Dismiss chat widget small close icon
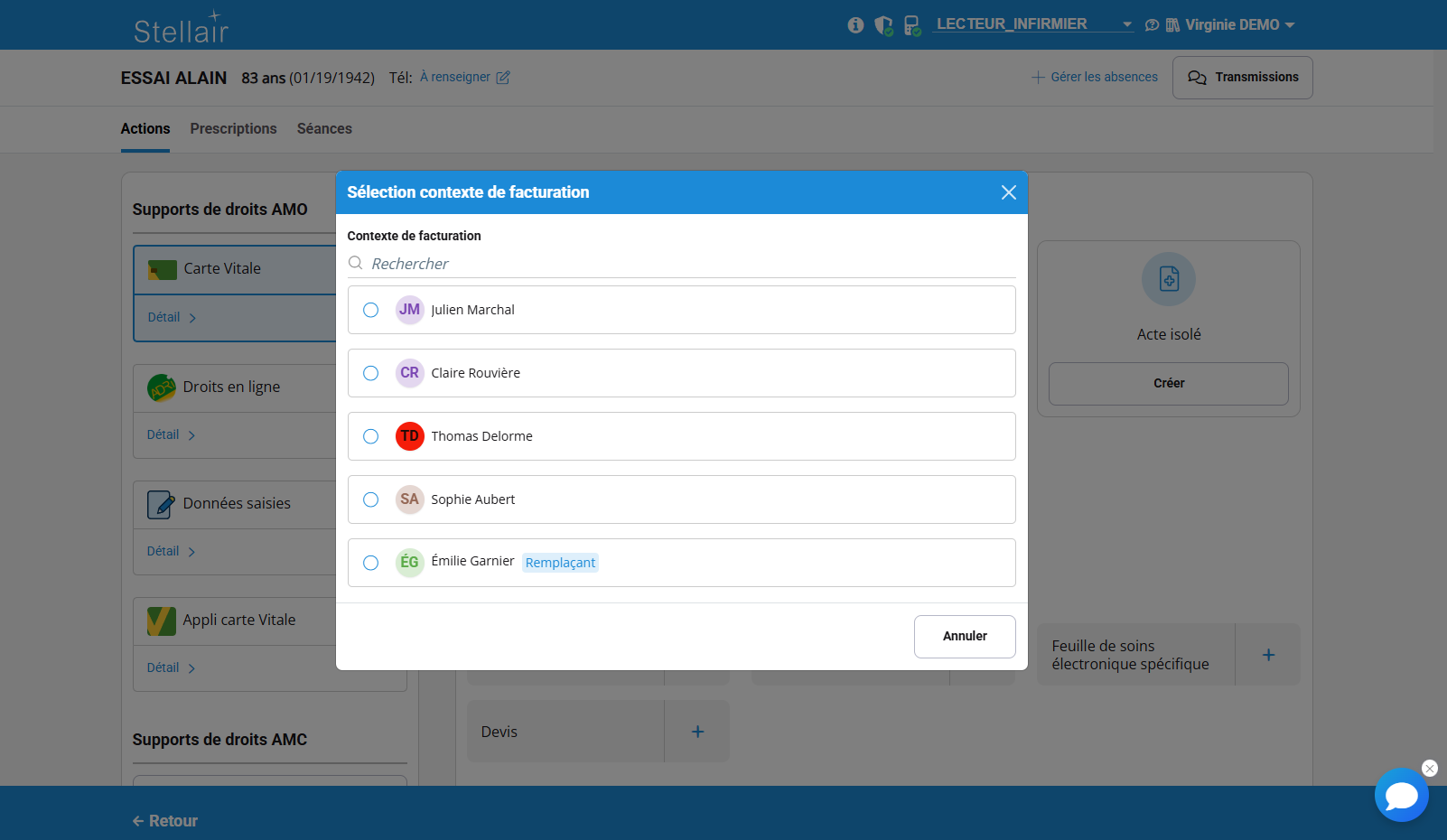The width and height of the screenshot is (1447, 840). [x=1430, y=769]
